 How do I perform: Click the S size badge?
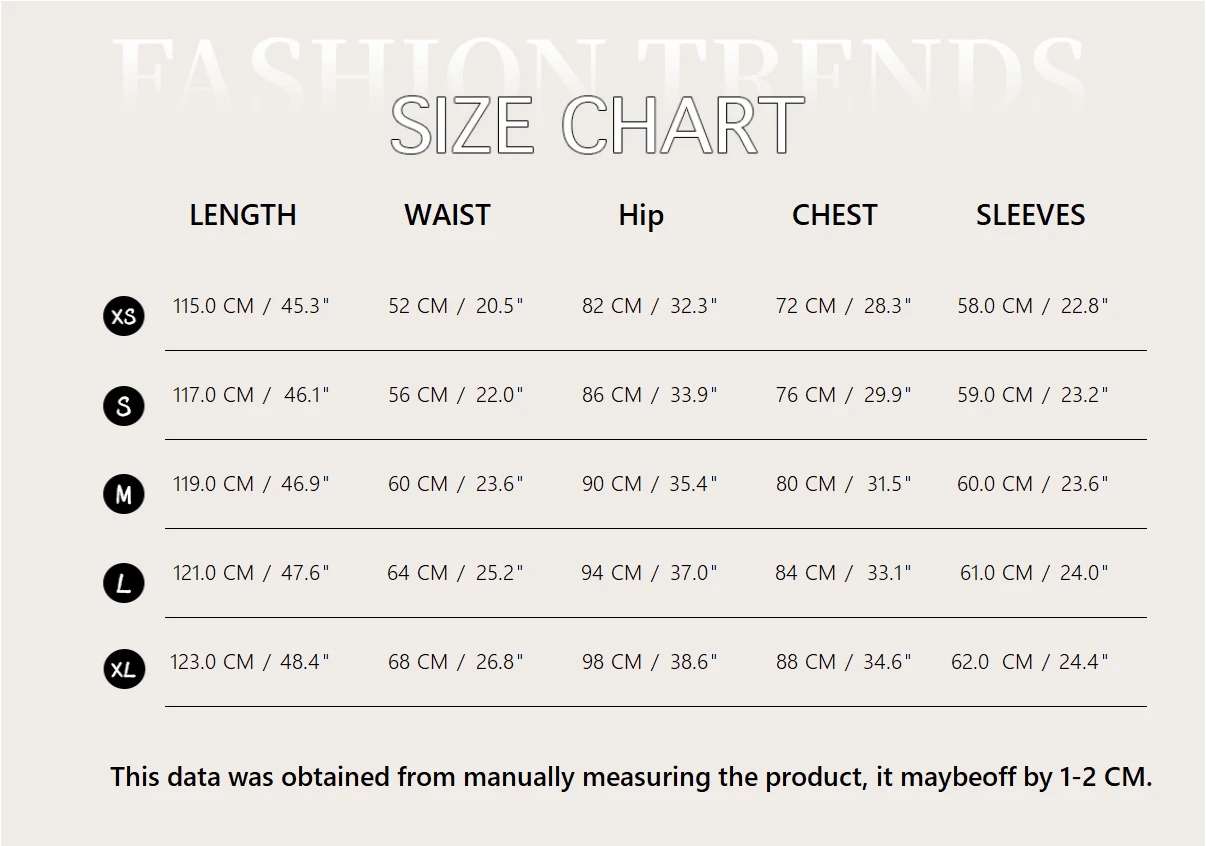124,405
